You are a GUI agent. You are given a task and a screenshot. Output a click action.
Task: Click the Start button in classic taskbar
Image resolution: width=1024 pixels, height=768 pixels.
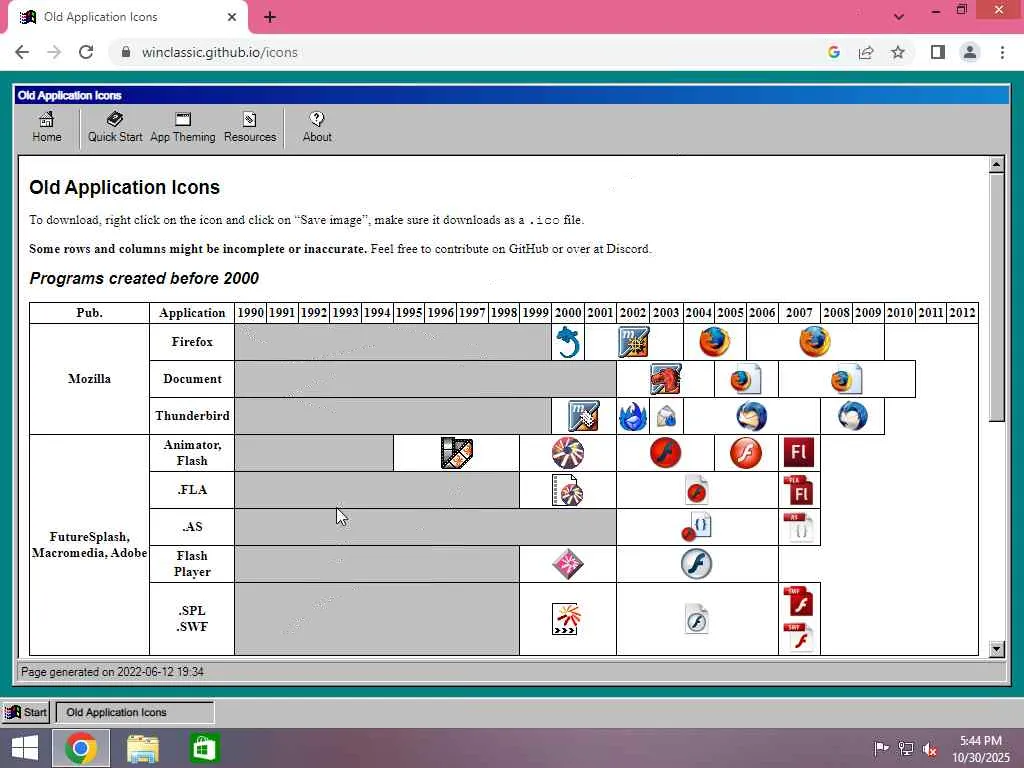pos(26,712)
